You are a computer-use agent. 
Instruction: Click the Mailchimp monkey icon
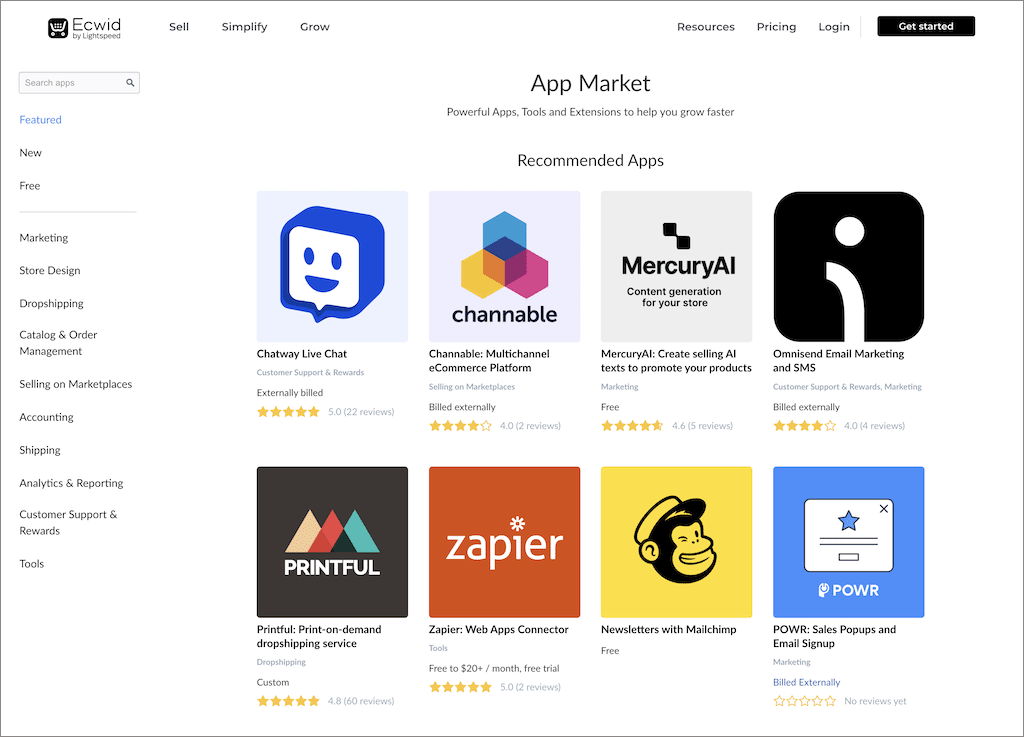tap(676, 542)
